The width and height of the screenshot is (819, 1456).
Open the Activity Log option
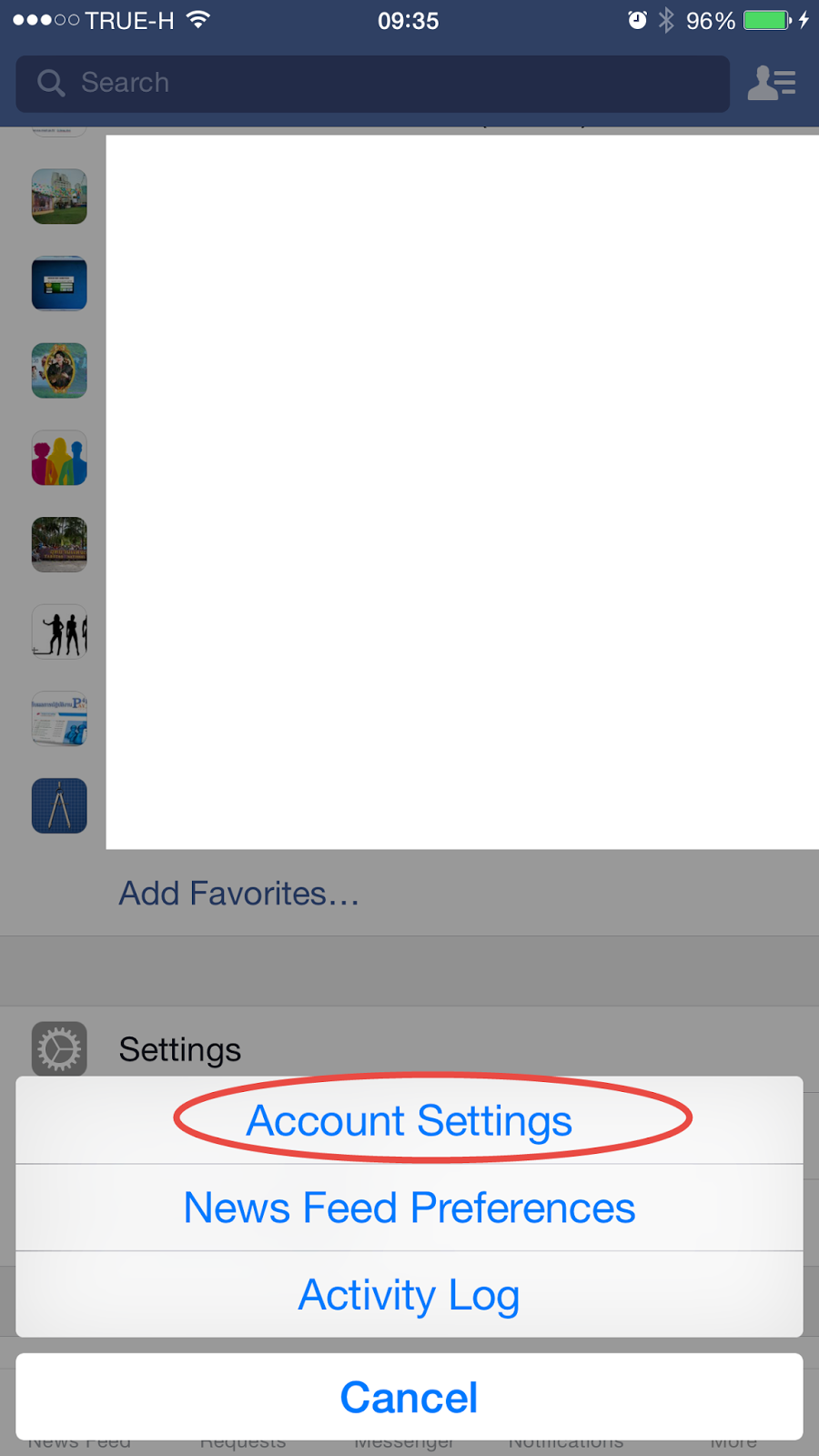tap(409, 1294)
